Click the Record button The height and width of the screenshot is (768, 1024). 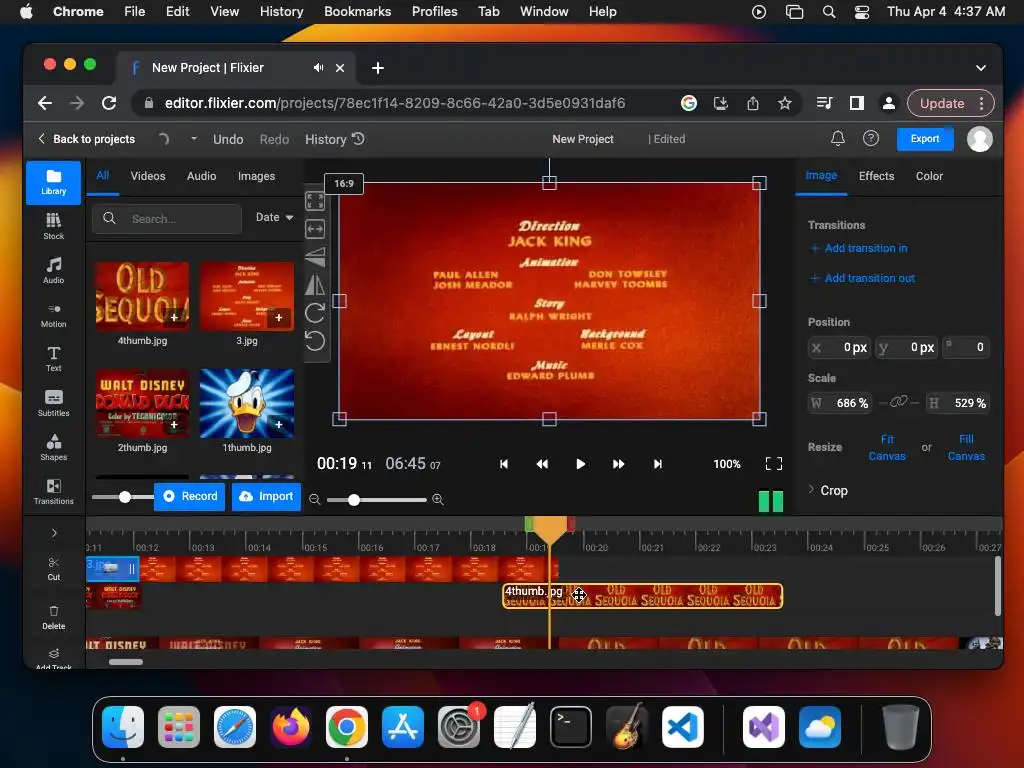tap(189, 496)
